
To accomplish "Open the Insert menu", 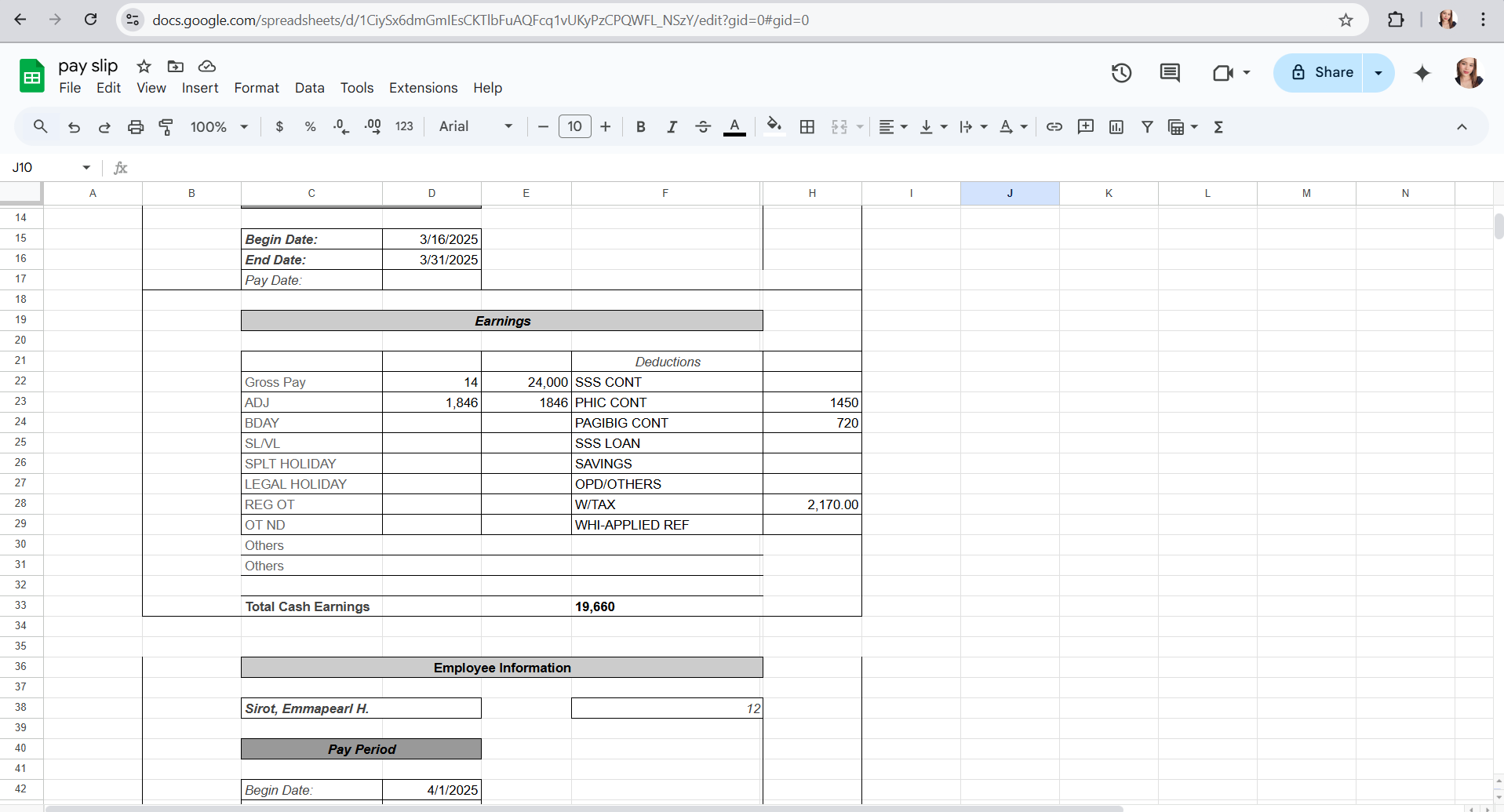I will [x=200, y=88].
